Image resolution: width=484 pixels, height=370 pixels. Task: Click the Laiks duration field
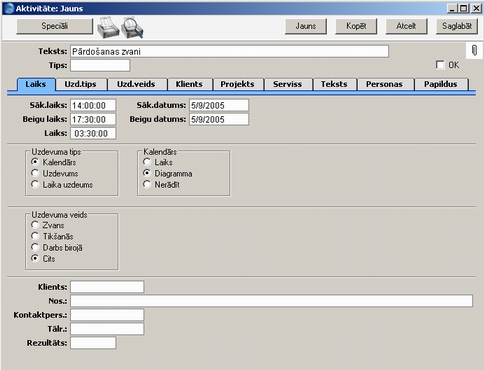coord(93,133)
